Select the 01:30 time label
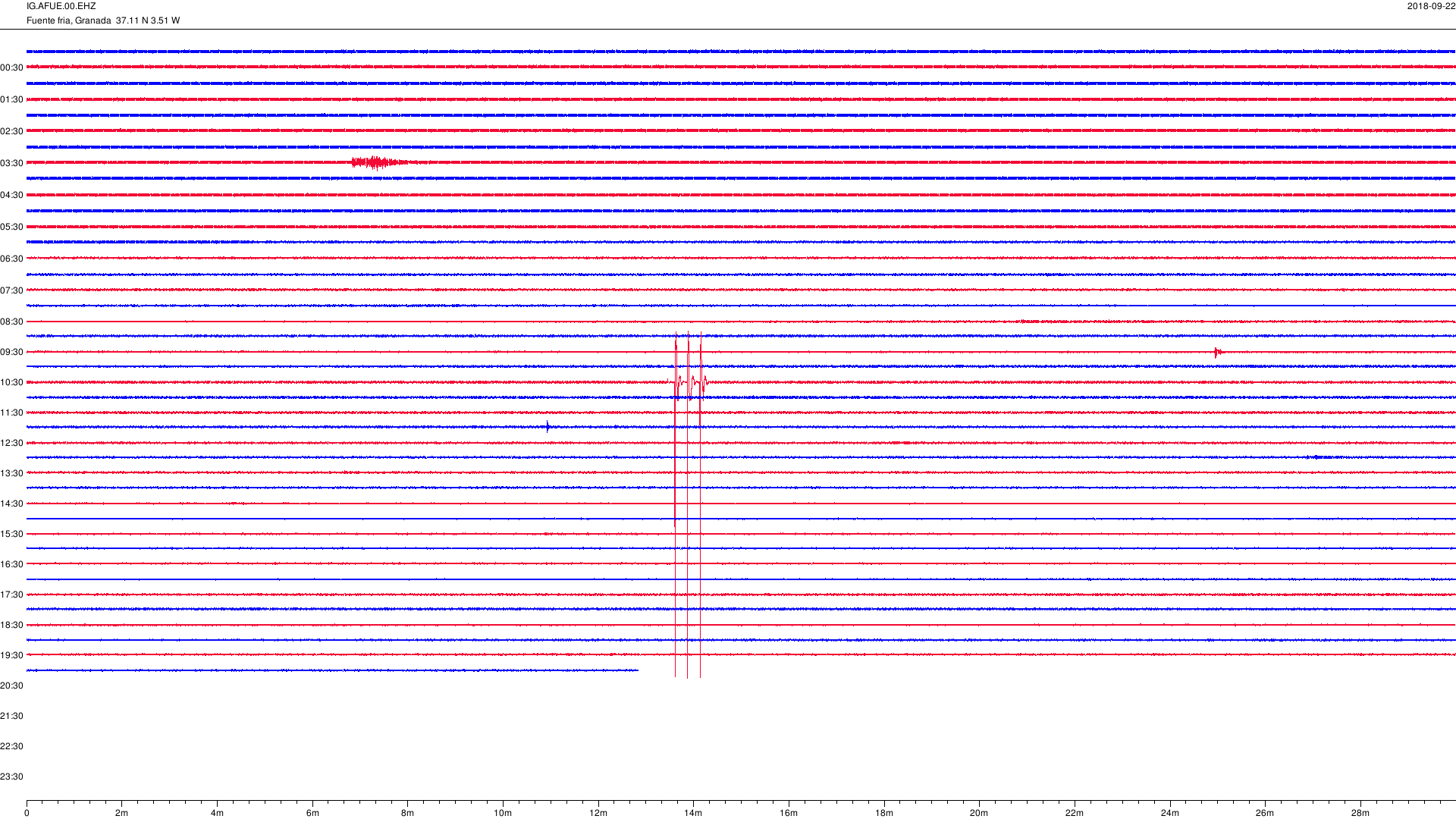This screenshot has height=819, width=1456. [x=11, y=99]
